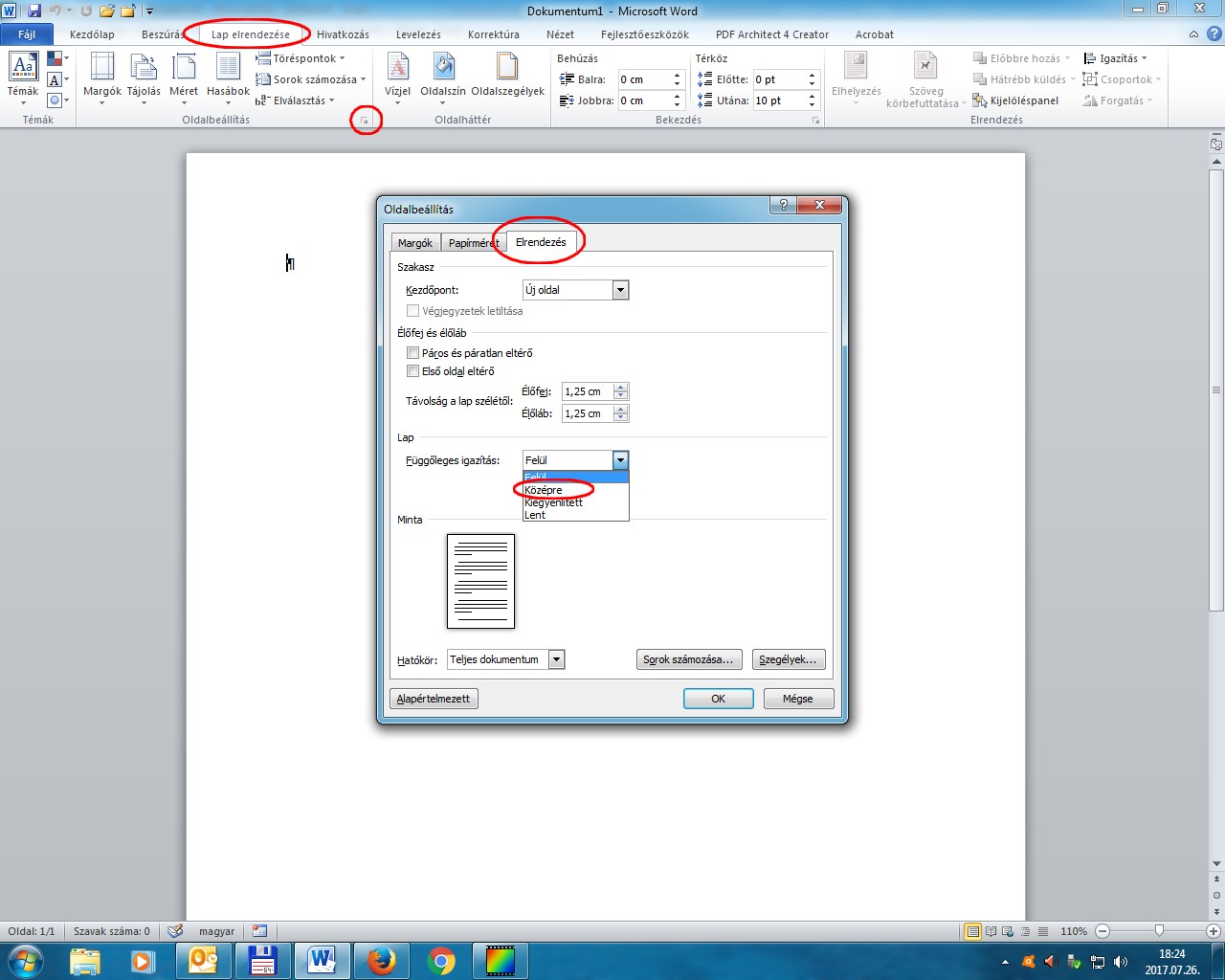Click the Oldalszegélyek page borders icon

point(507,67)
